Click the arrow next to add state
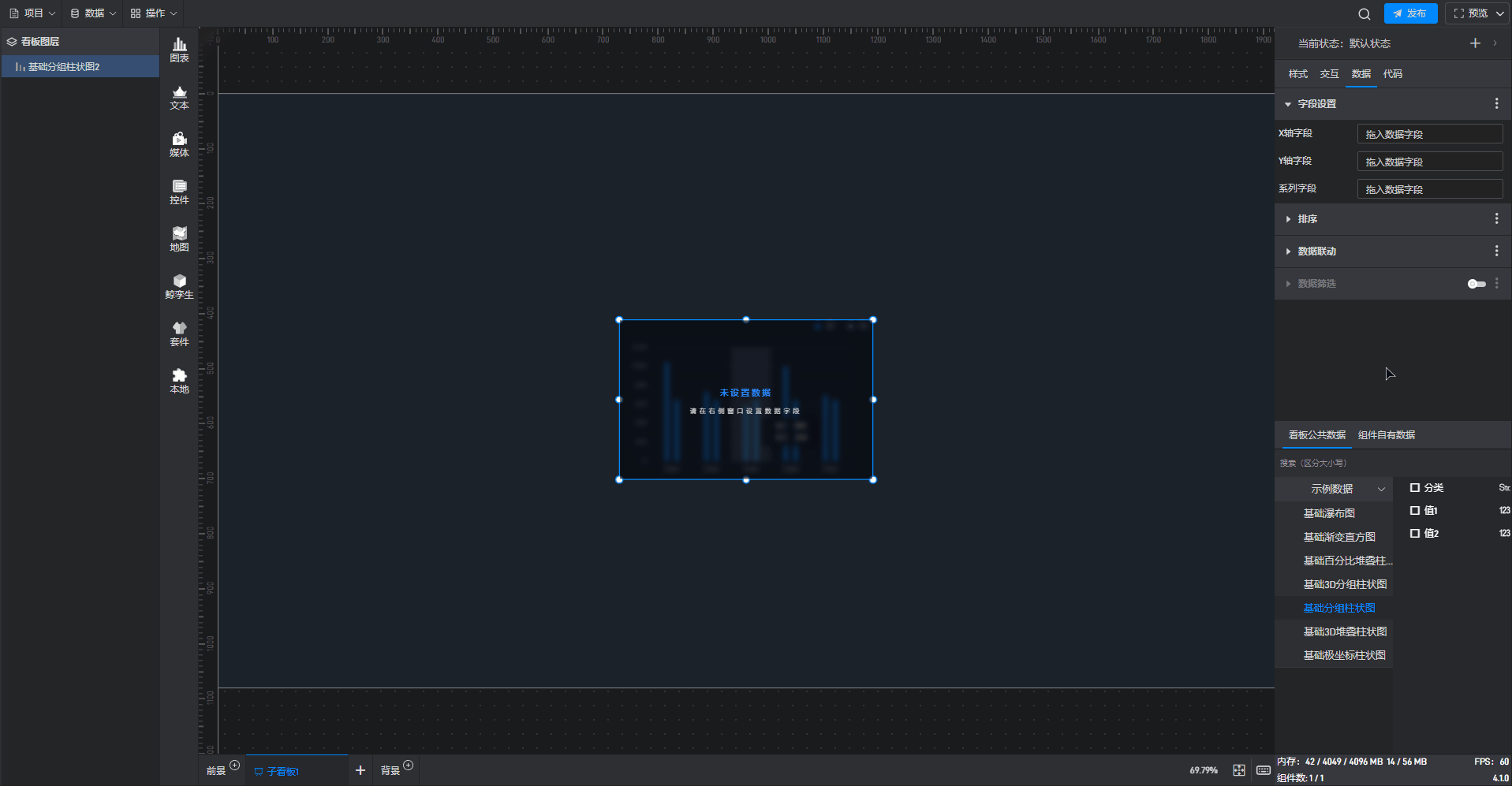 point(1495,43)
